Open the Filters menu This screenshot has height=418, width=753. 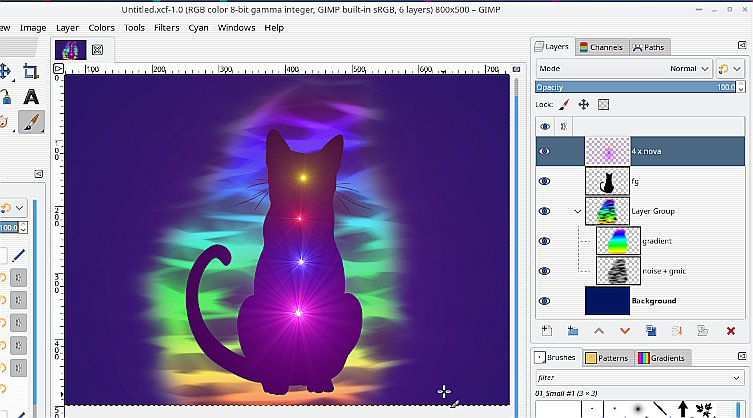[x=167, y=28]
